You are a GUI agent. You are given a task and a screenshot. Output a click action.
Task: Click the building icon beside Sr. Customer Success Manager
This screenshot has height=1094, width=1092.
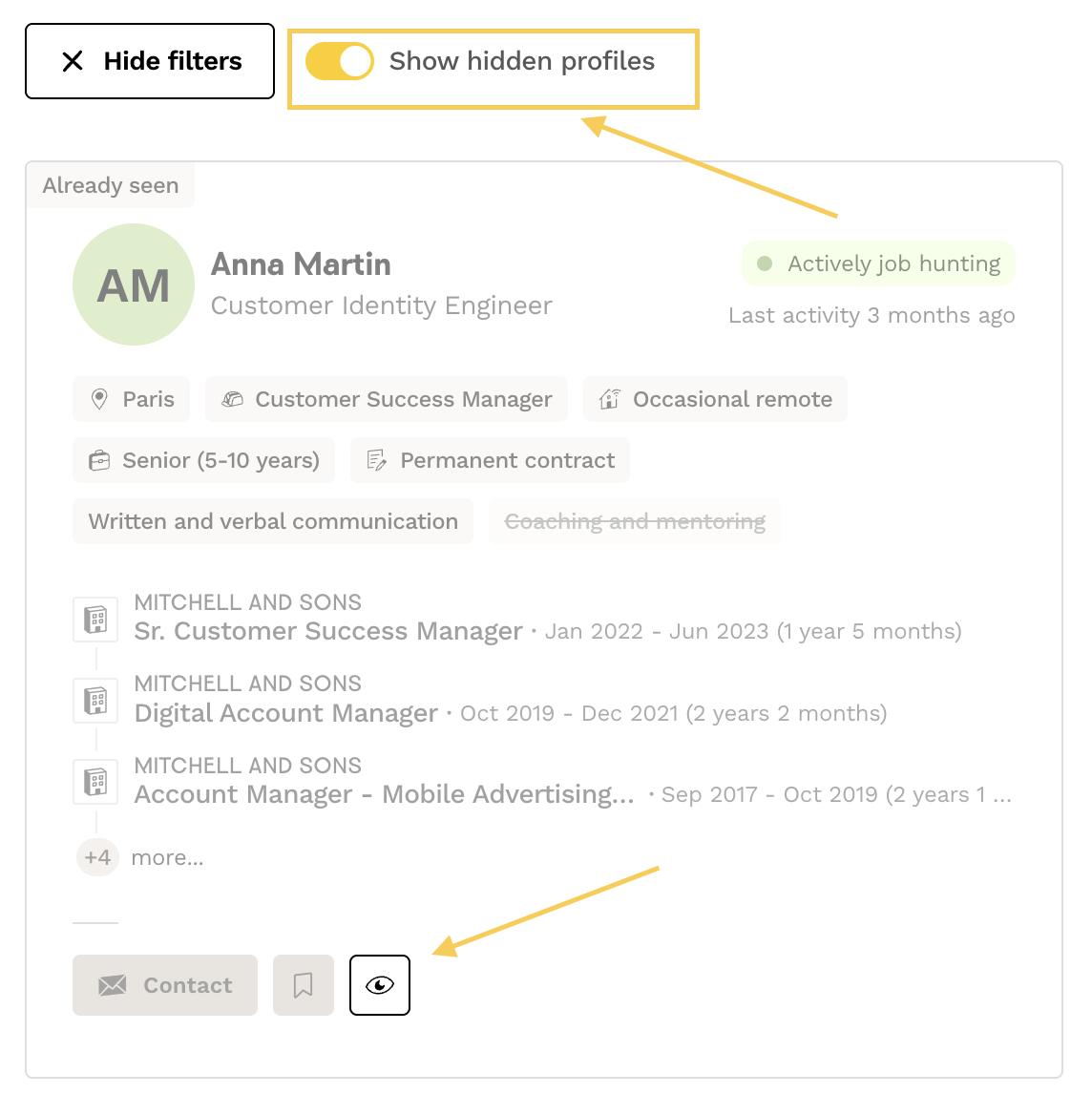(95, 620)
